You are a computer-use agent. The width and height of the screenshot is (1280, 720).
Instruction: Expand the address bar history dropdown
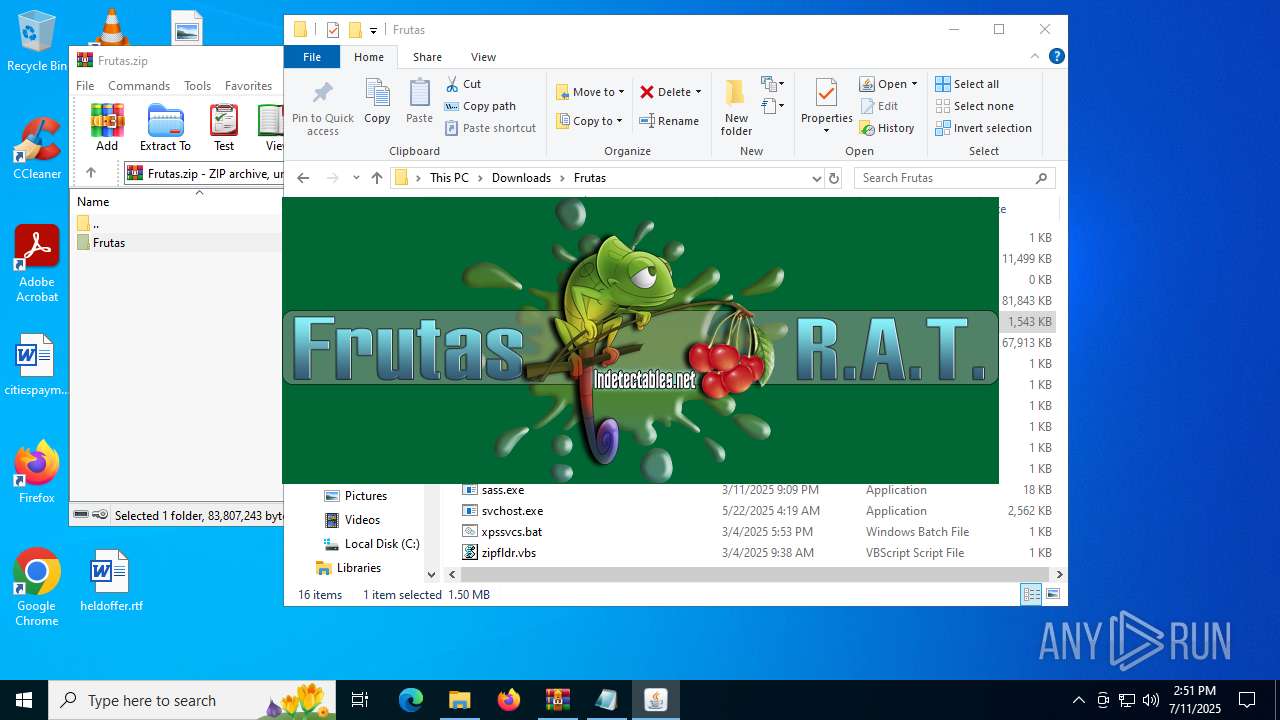pos(816,178)
